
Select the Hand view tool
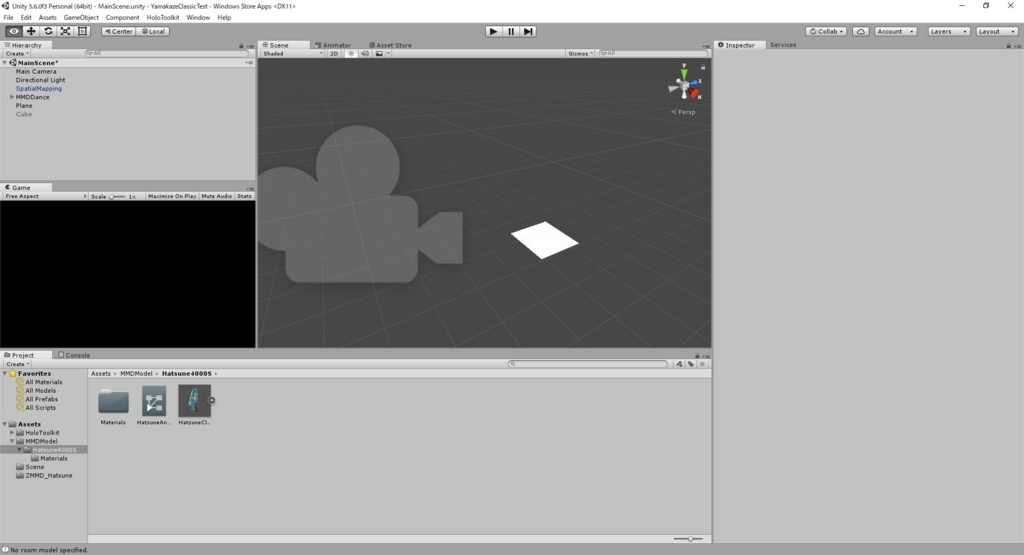pos(14,31)
